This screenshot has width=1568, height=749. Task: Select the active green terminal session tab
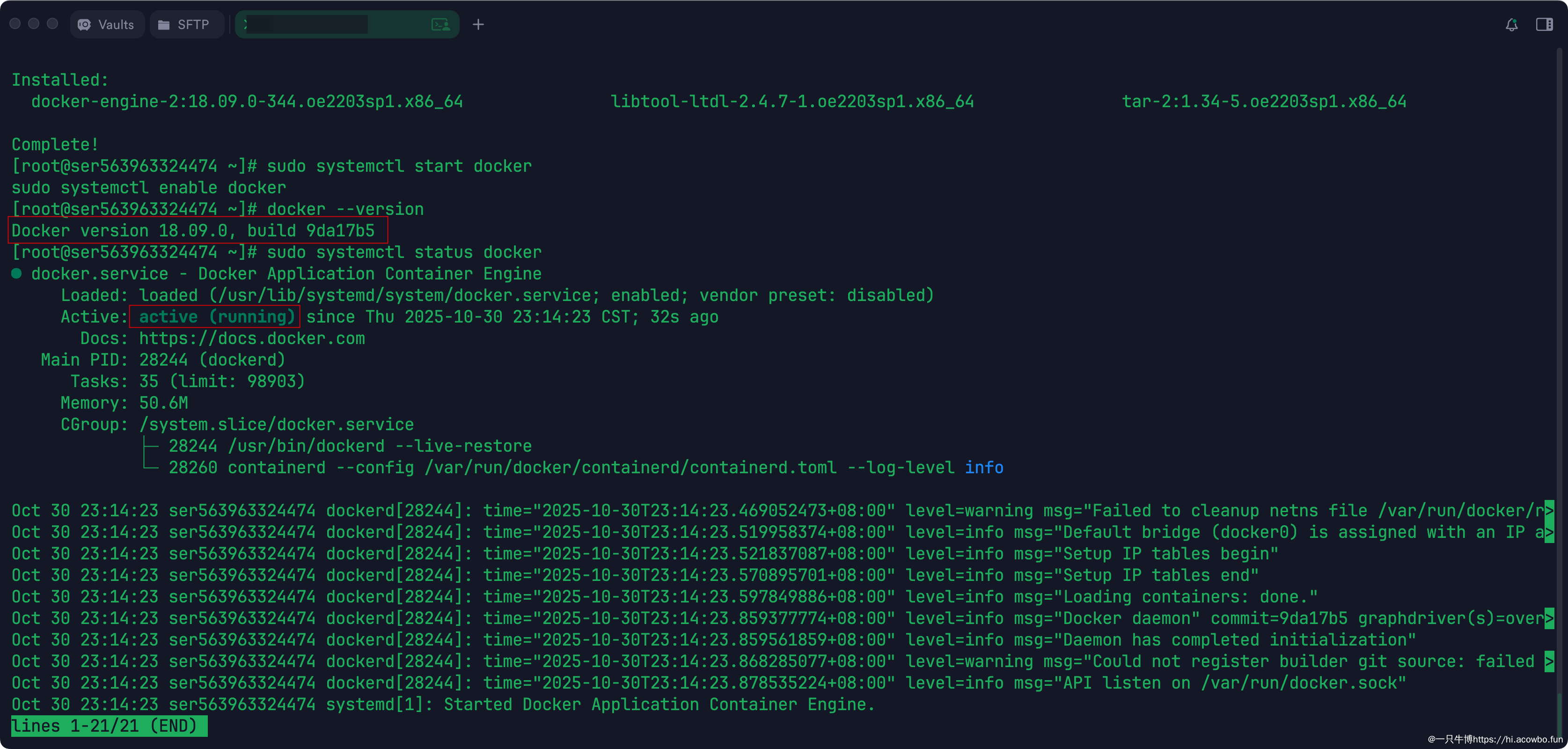(347, 24)
